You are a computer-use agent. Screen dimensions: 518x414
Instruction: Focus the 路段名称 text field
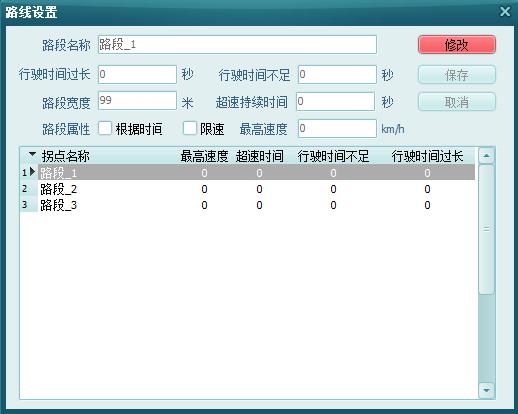pyautogui.click(x=237, y=44)
